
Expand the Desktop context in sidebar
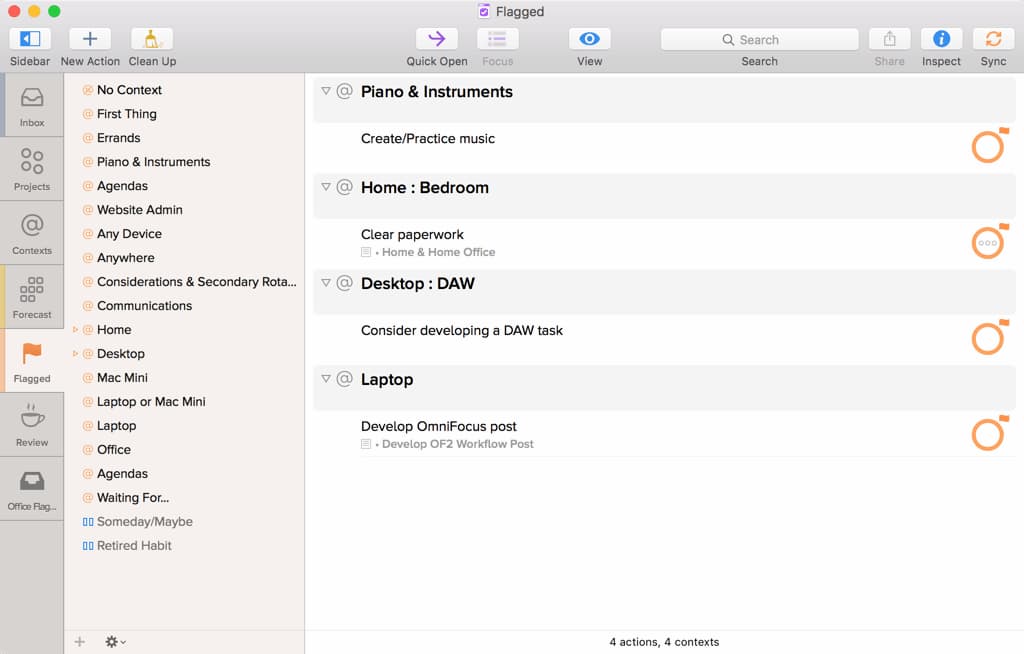point(75,354)
